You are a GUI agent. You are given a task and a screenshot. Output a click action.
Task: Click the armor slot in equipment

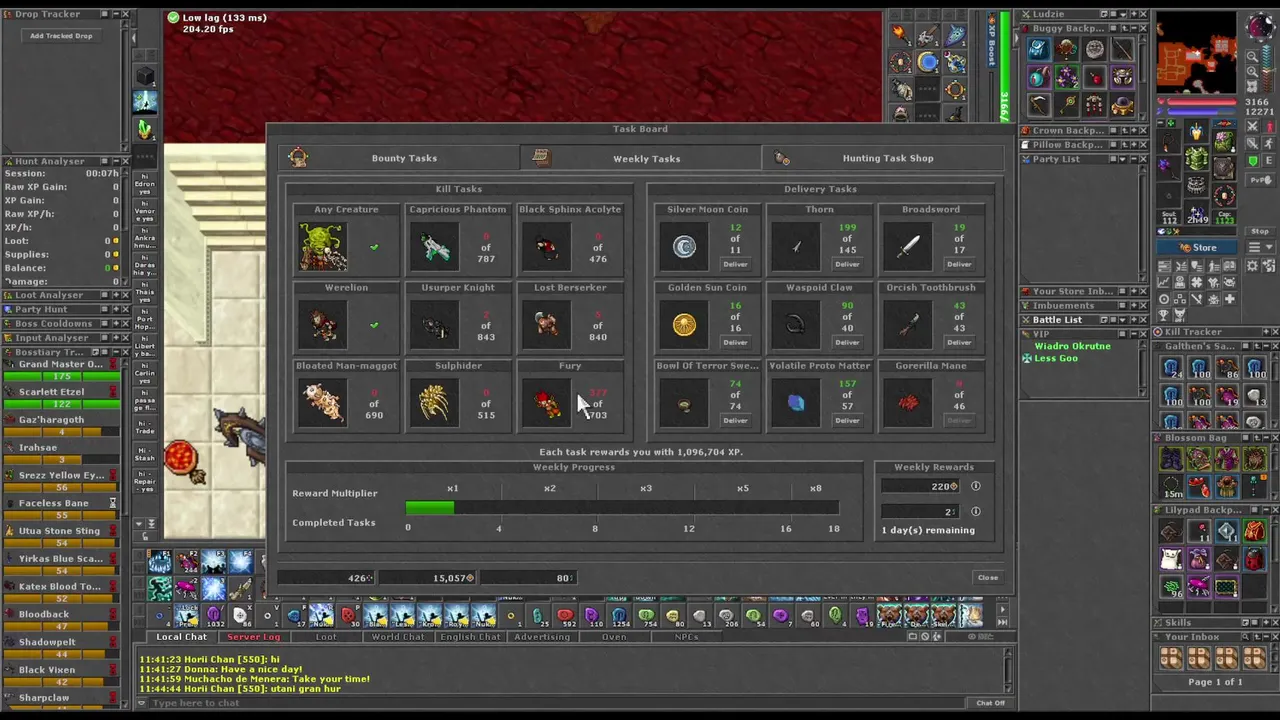click(x=1197, y=158)
